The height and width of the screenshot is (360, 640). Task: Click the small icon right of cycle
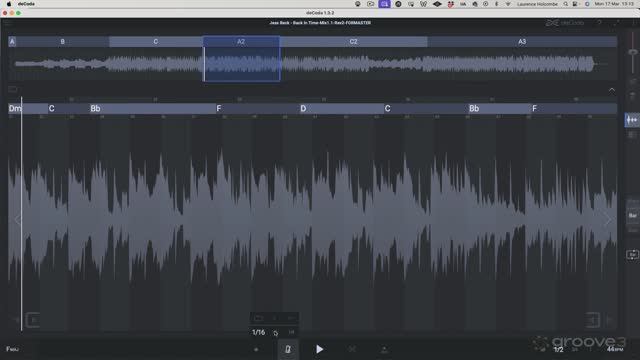tap(291, 332)
